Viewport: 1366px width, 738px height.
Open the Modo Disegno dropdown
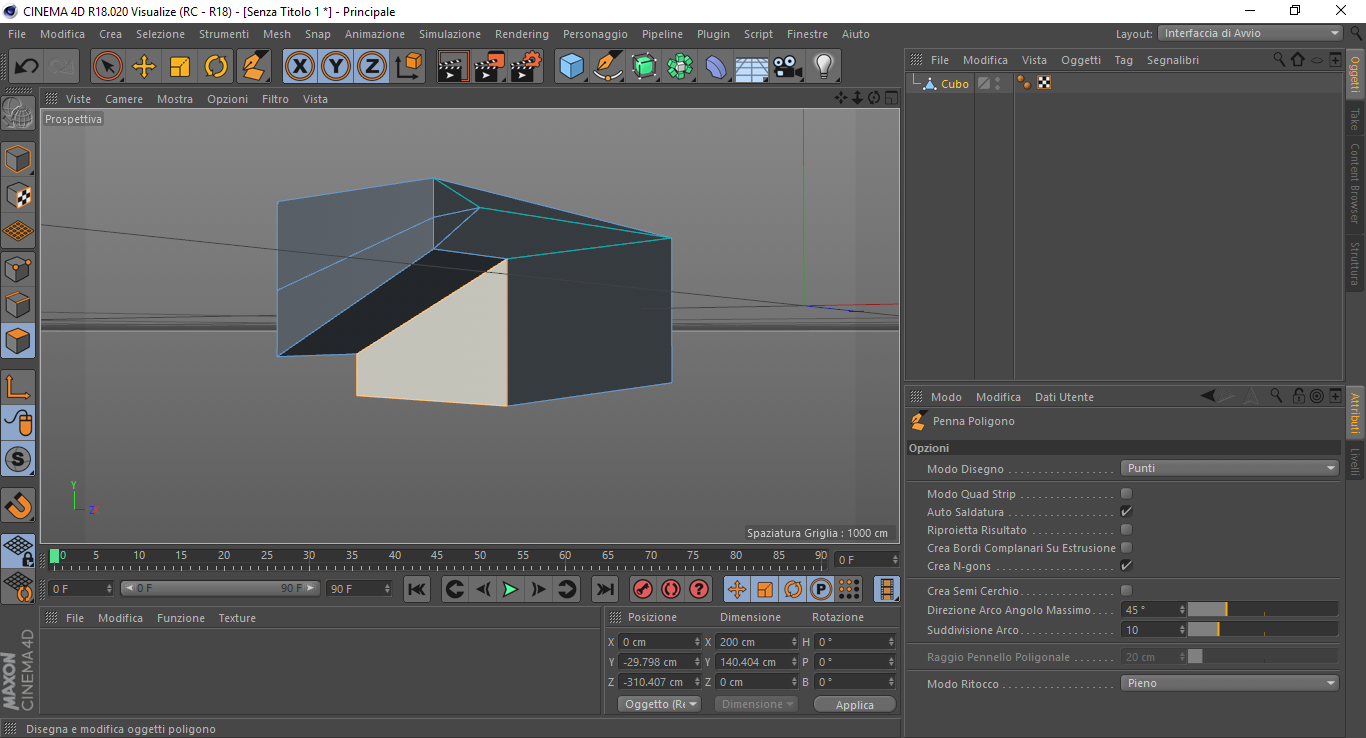coord(1229,468)
